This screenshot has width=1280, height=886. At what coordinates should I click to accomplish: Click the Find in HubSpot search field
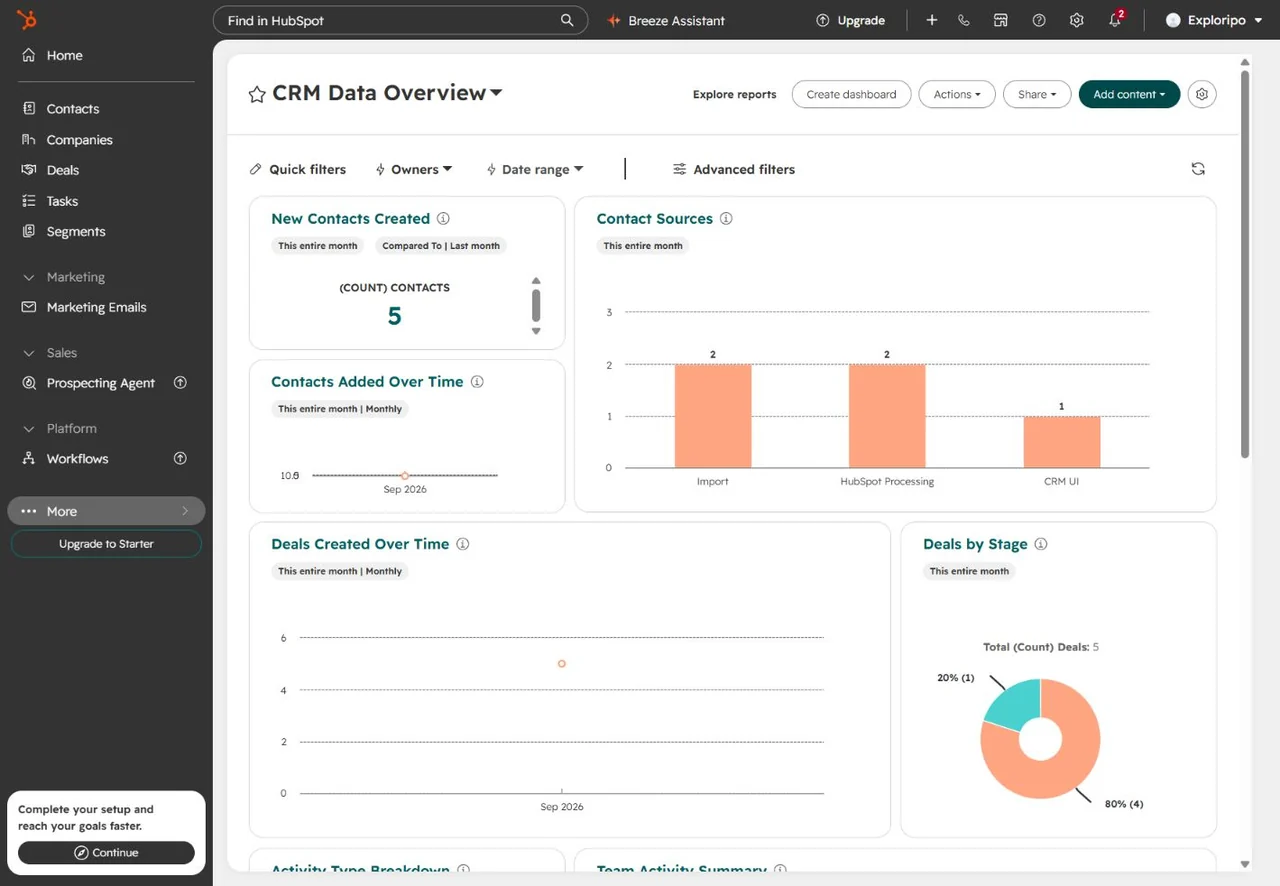pos(400,20)
